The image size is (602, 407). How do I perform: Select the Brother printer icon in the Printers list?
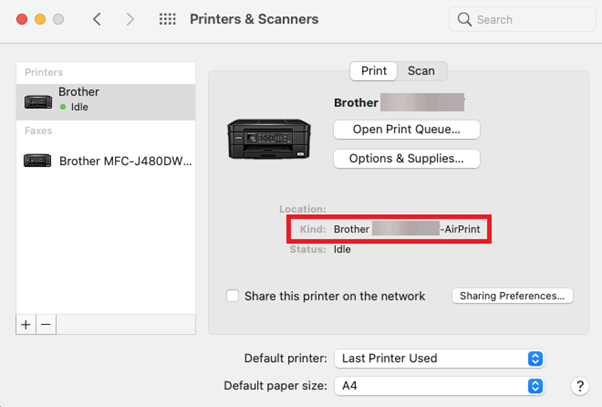[38, 102]
